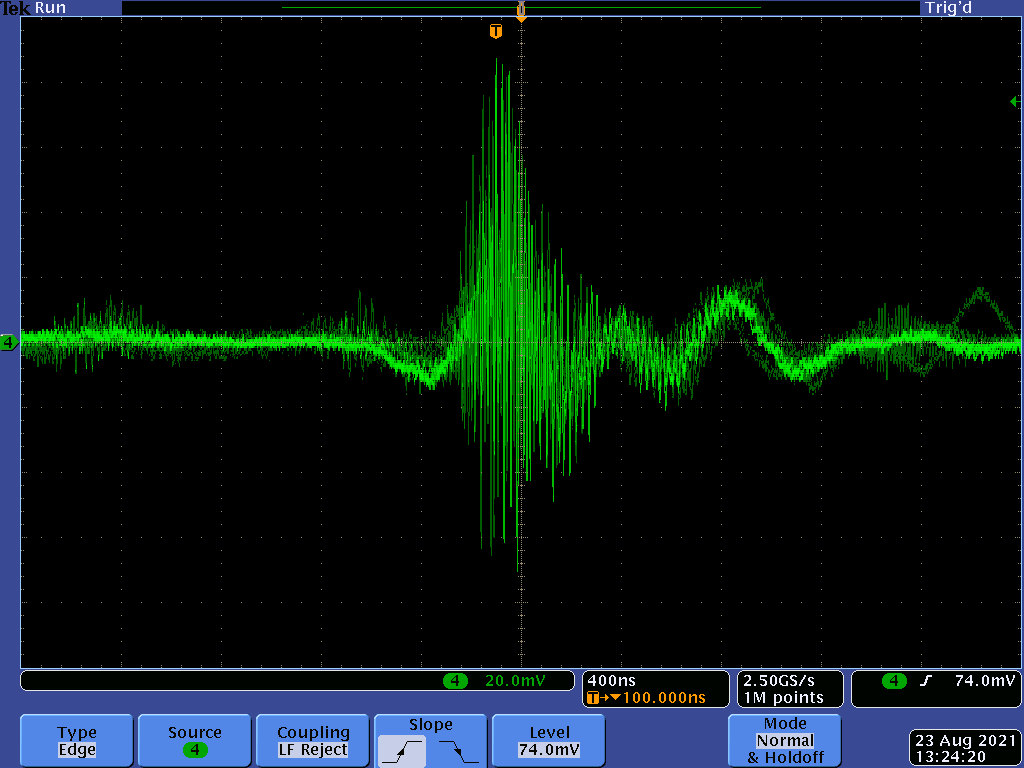
Task: Open the Mode Normal & Holdoff menu
Action: click(x=785, y=741)
